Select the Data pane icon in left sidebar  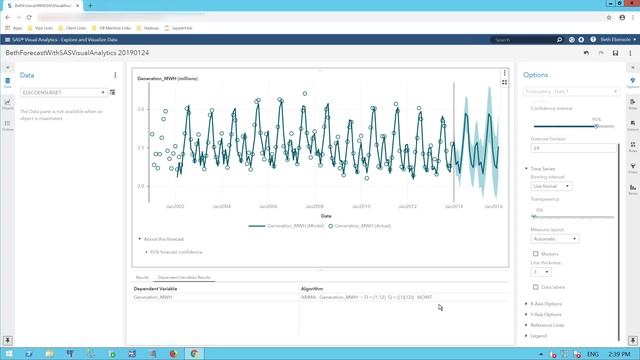click(7, 82)
